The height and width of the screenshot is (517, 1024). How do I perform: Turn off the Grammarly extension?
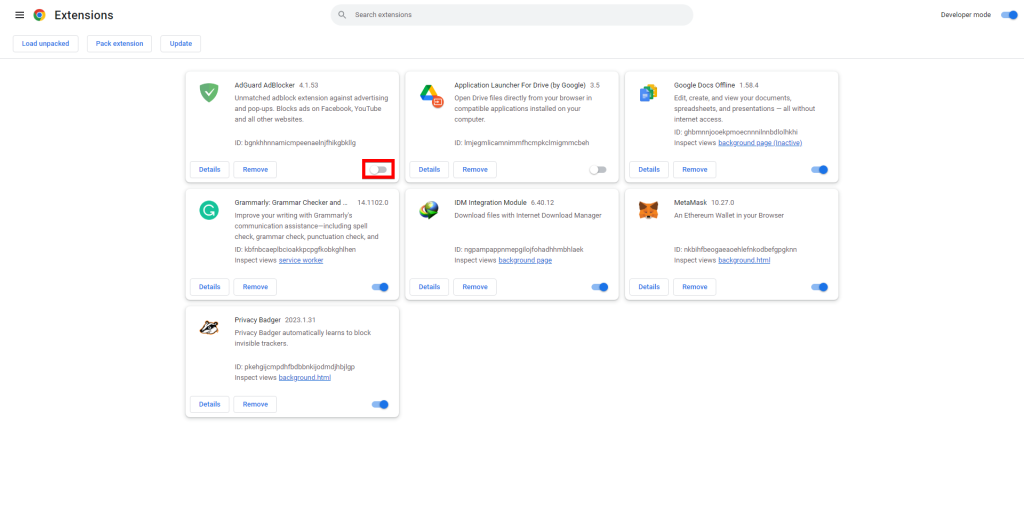(380, 287)
